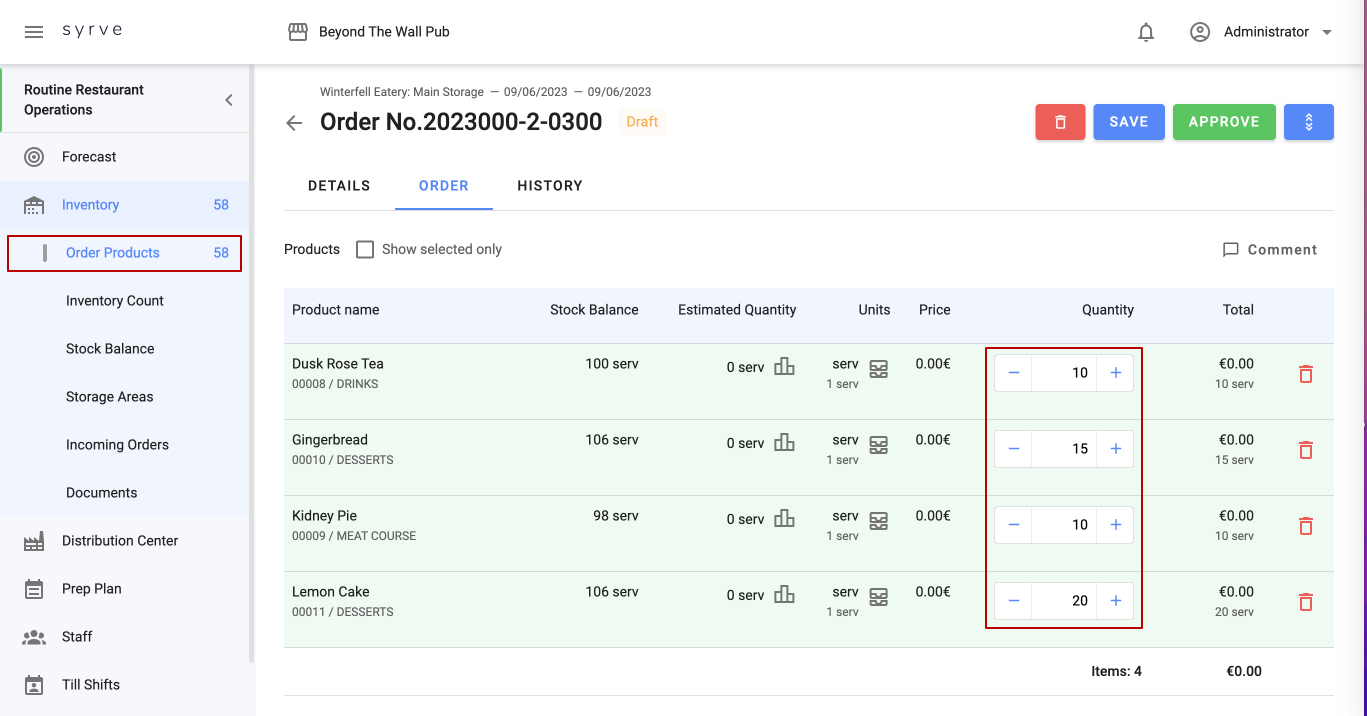The image size is (1367, 716).
Task: Increase Dusk Rose Tea quantity with plus
Action: tap(1116, 373)
